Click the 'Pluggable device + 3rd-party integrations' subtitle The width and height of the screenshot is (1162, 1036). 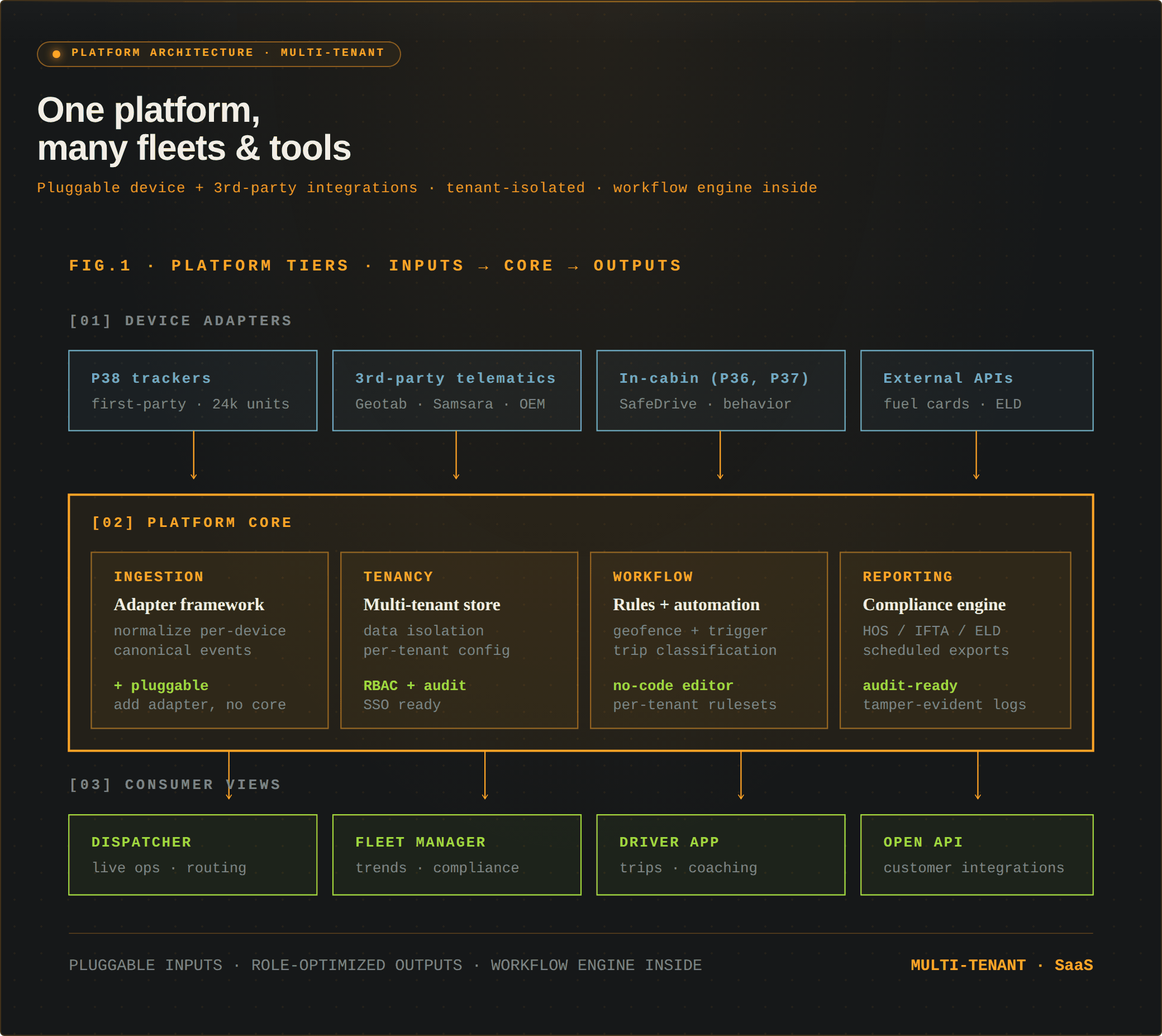tap(427, 188)
